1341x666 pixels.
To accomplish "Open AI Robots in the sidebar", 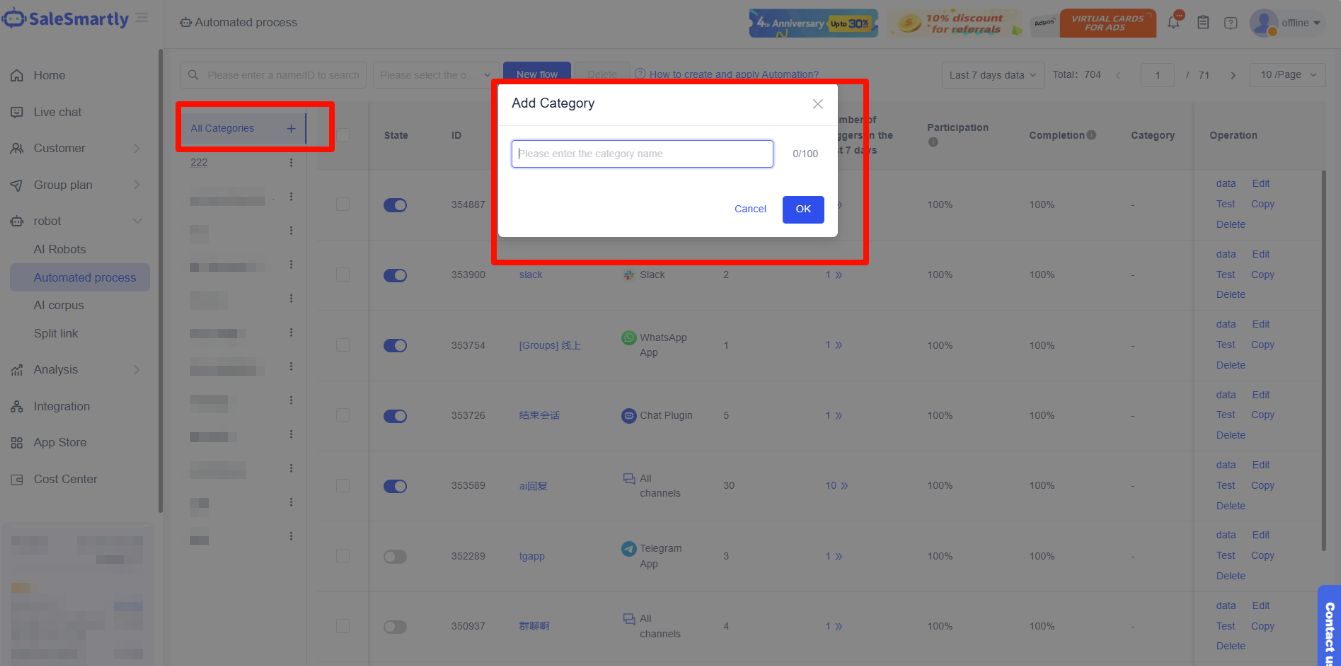I will point(60,249).
